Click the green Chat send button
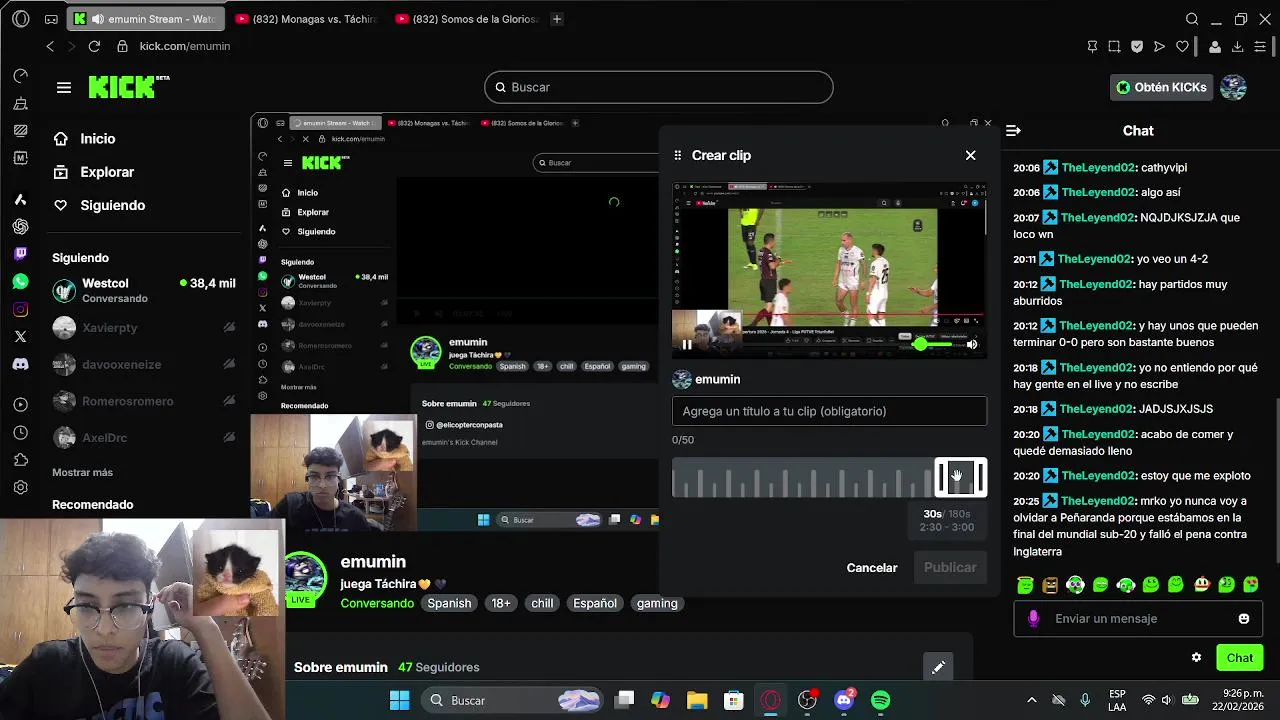Screen dimensions: 1280x720 [1240, 658]
